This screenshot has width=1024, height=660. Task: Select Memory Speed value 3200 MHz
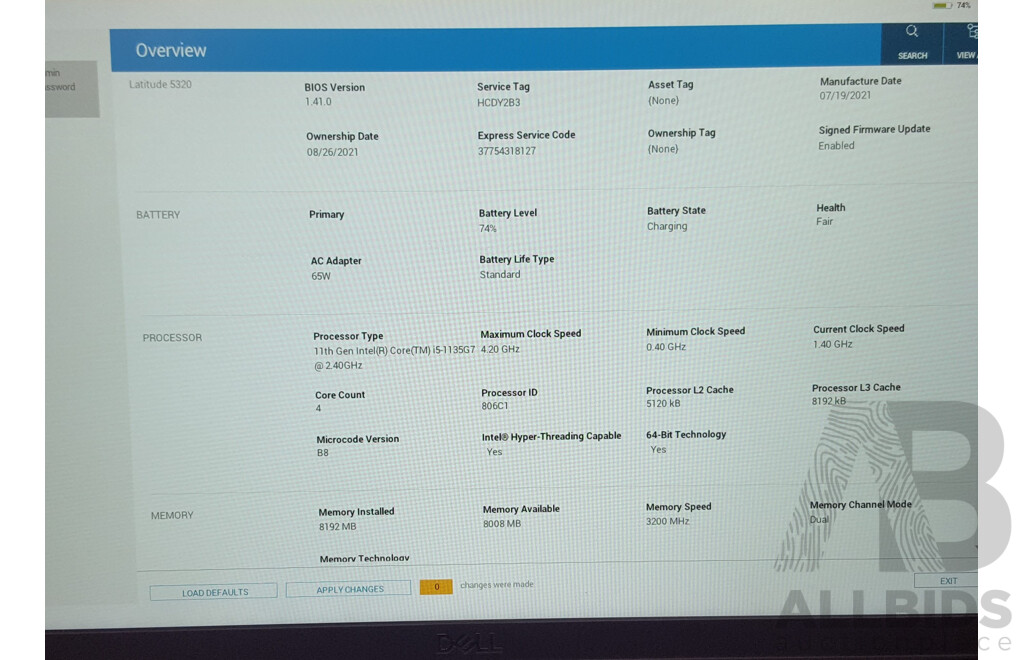[667, 521]
